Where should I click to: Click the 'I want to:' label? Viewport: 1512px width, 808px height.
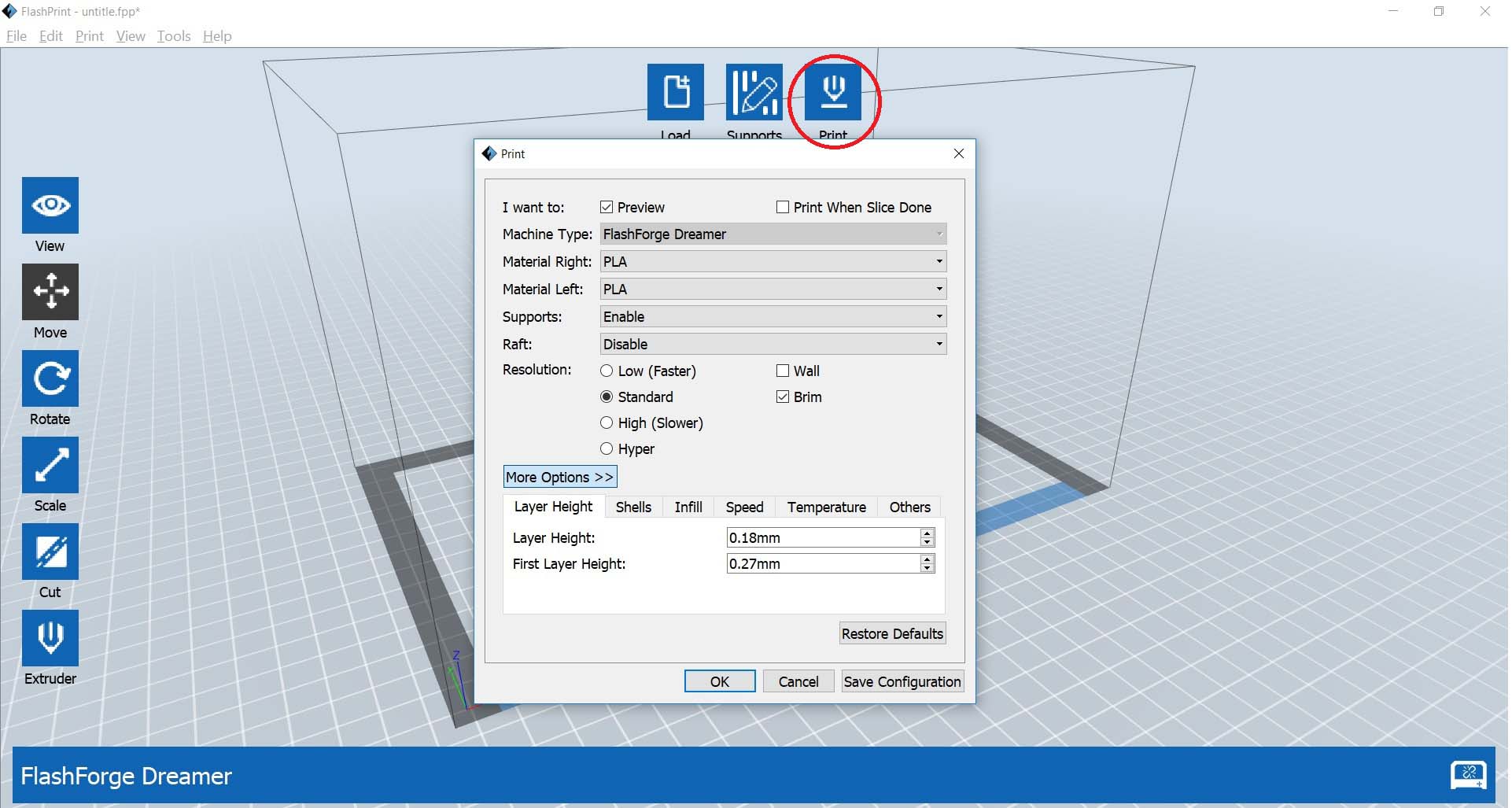tap(533, 208)
